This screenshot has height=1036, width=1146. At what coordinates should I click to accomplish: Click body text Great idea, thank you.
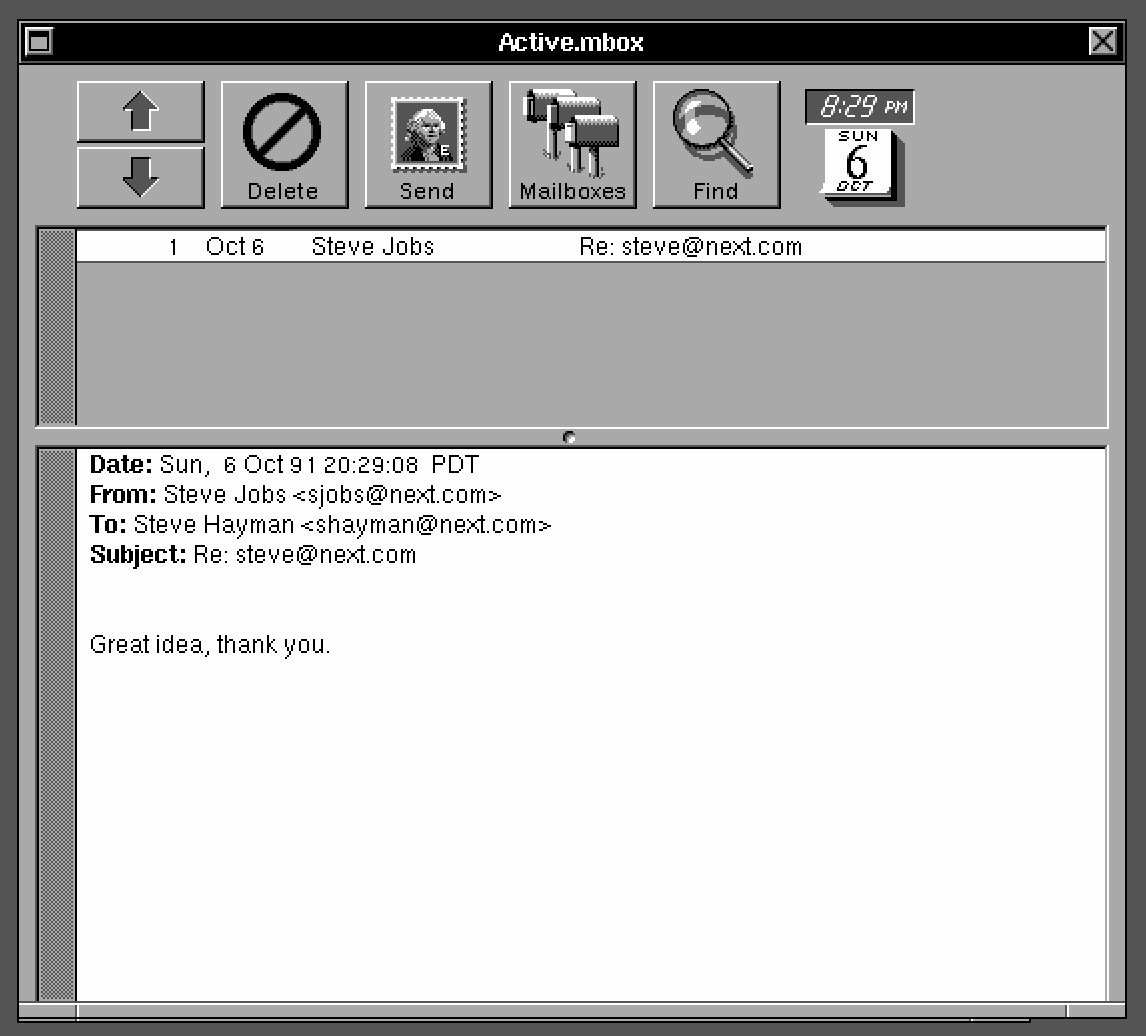[x=210, y=645]
